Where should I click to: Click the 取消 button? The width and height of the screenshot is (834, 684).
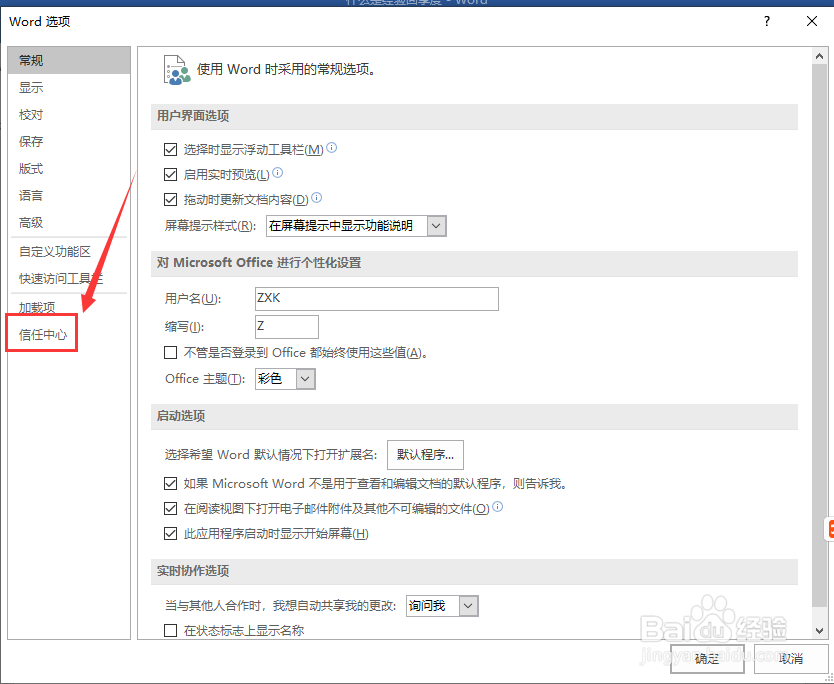790,659
